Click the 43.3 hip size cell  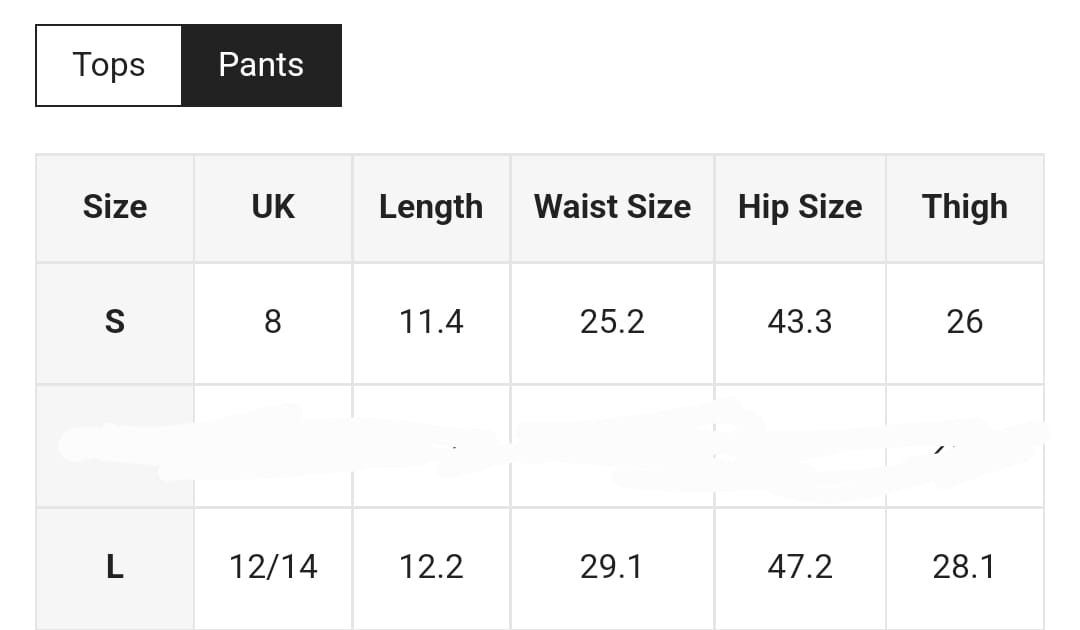(x=800, y=322)
